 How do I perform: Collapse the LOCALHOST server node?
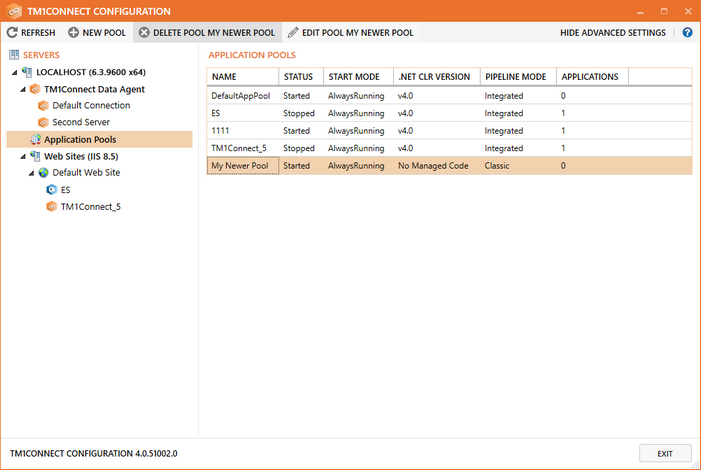[x=15, y=72]
